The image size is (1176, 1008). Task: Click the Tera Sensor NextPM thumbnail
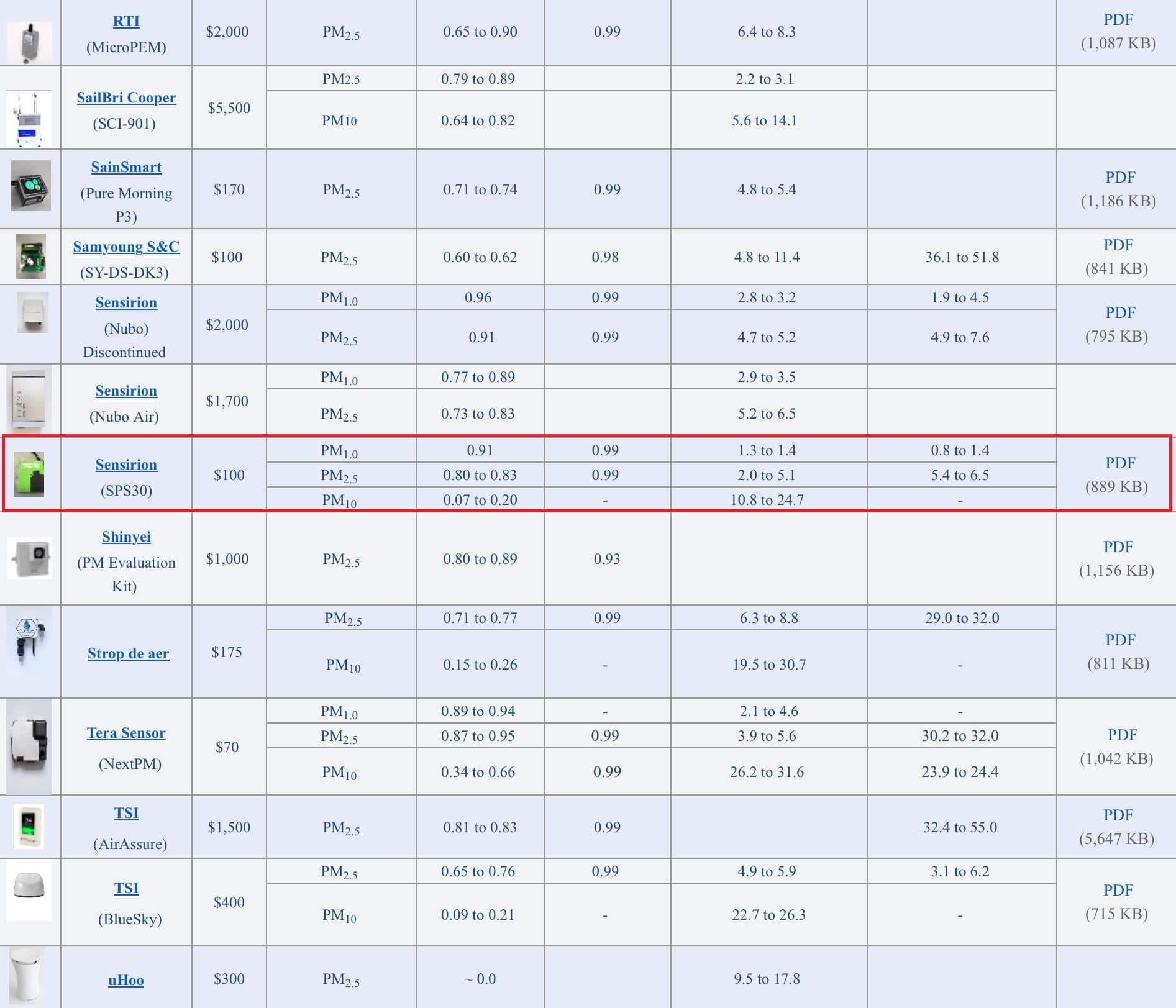[x=29, y=747]
